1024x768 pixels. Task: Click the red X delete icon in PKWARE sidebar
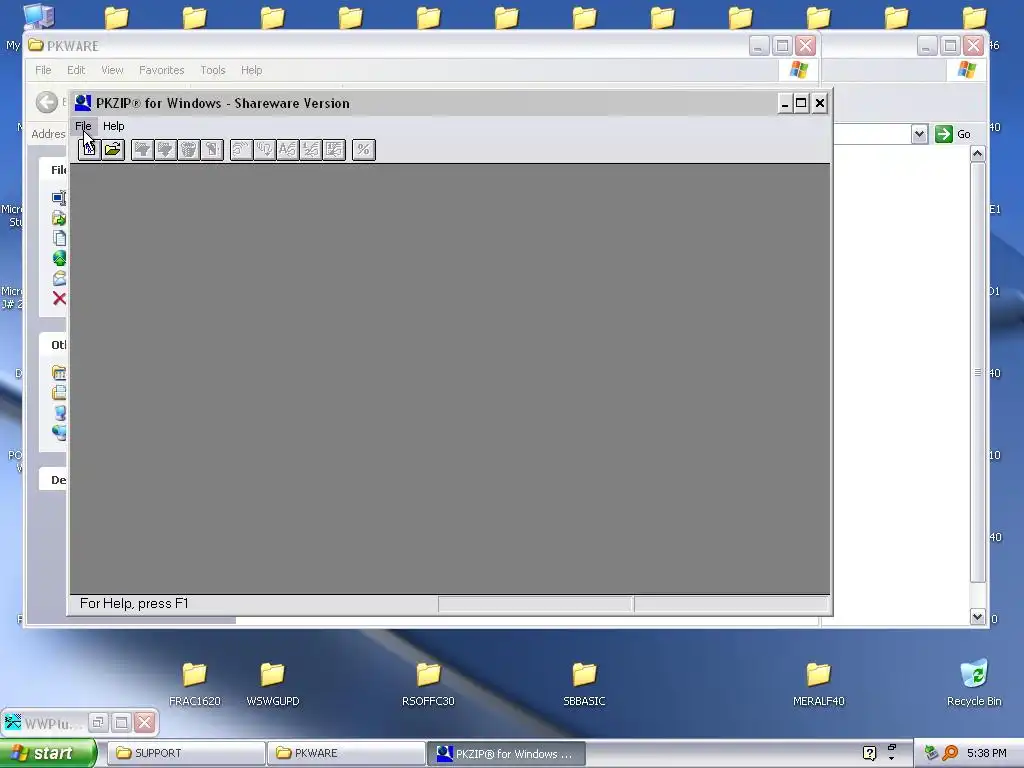[59, 298]
